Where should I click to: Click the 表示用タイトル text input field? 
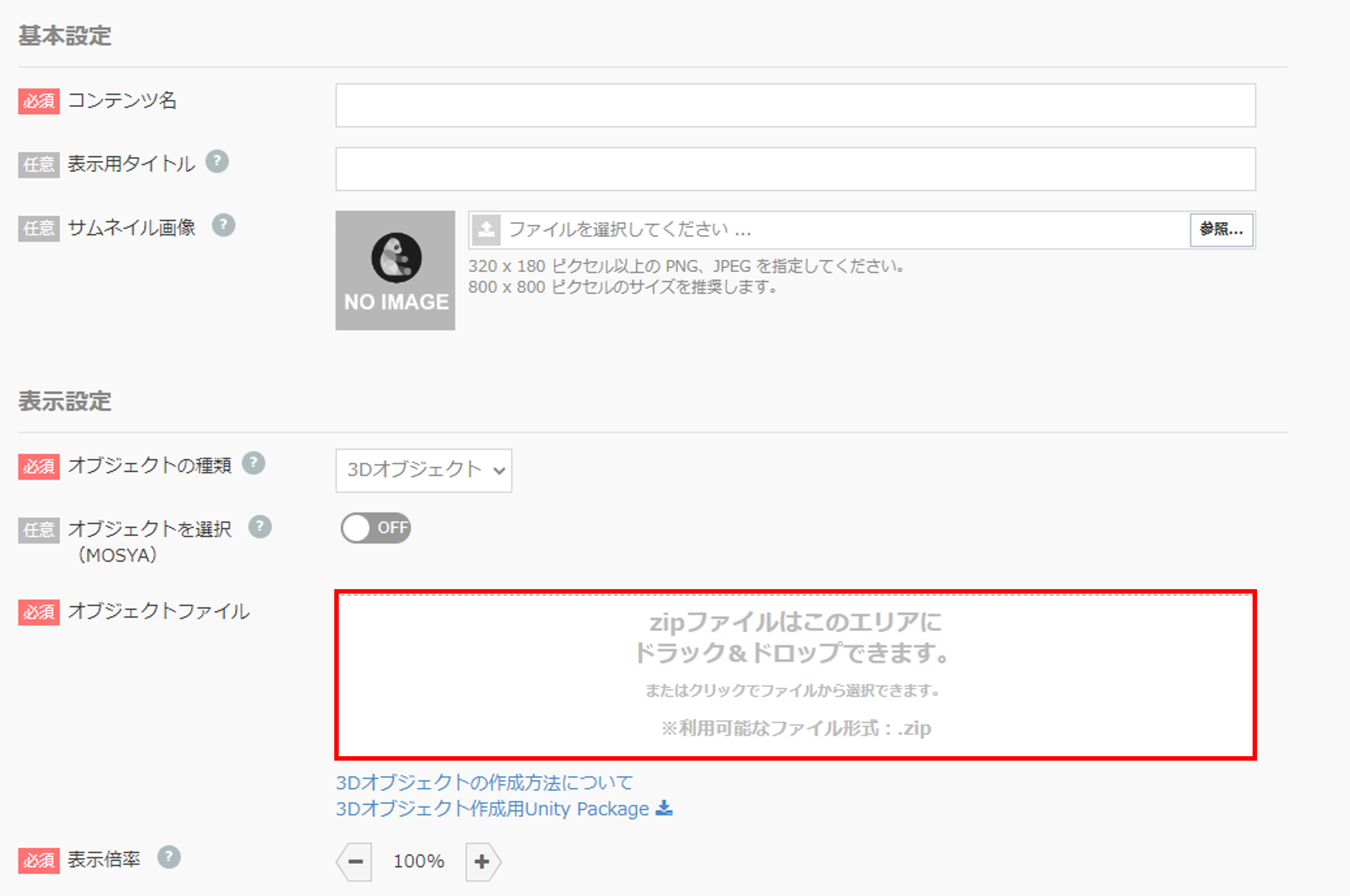tap(795, 169)
